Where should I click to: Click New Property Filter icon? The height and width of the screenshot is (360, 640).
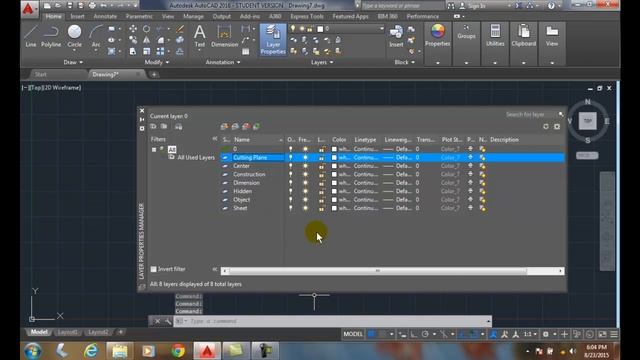click(x=153, y=127)
